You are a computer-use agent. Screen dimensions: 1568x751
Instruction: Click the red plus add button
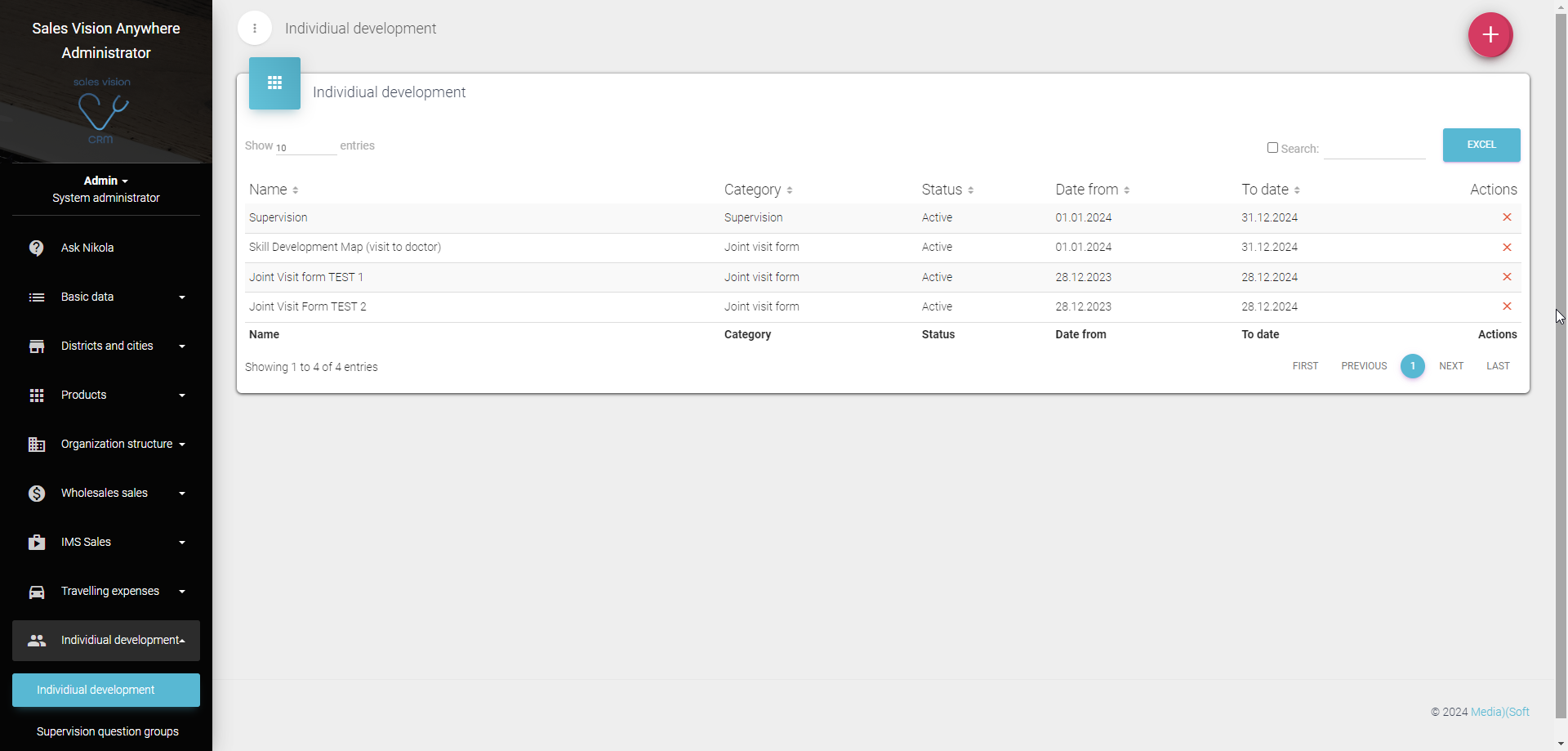1490,35
